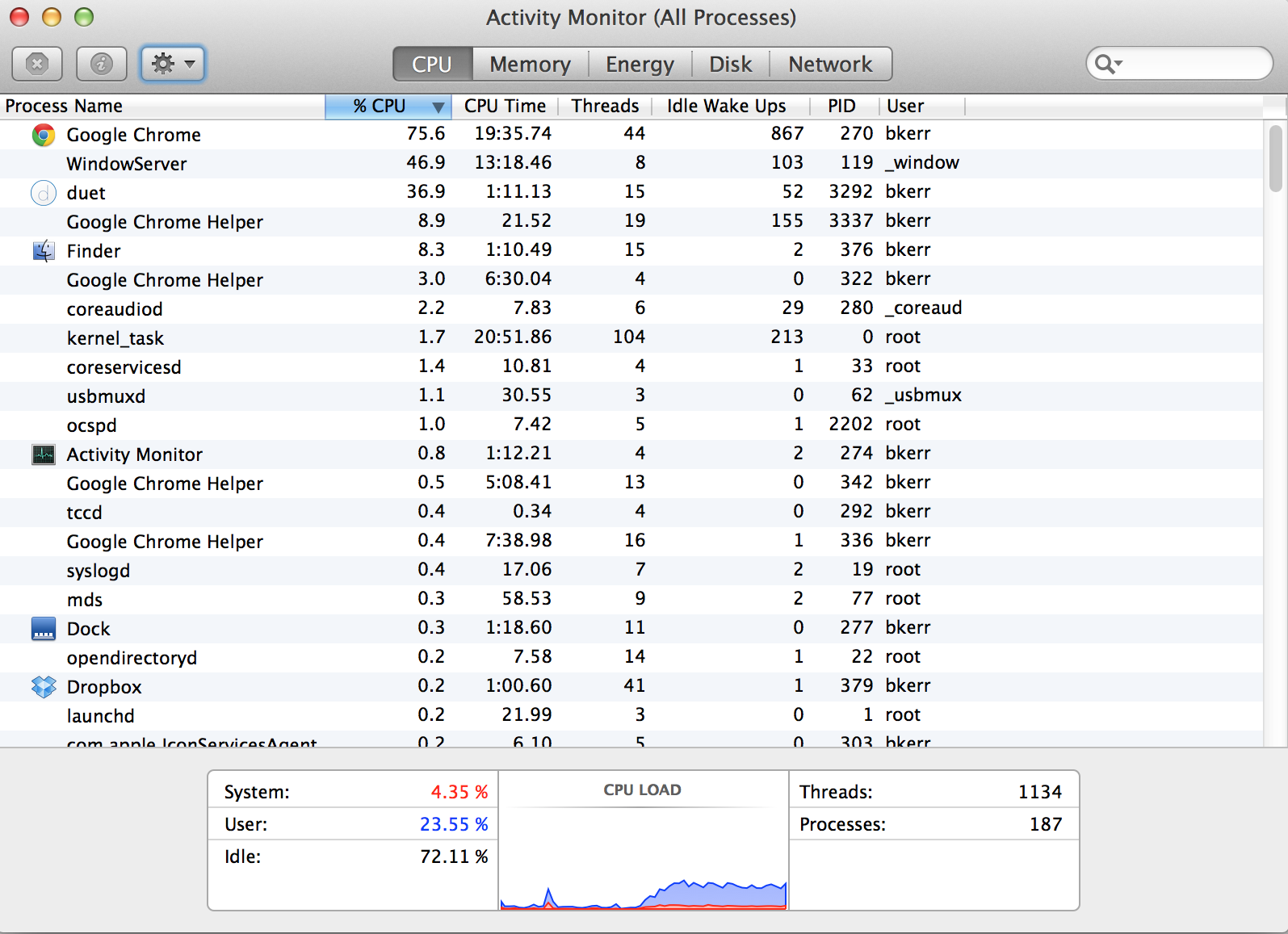Click the 75.6 CPU value
The width and height of the screenshot is (1288, 934).
(x=426, y=133)
